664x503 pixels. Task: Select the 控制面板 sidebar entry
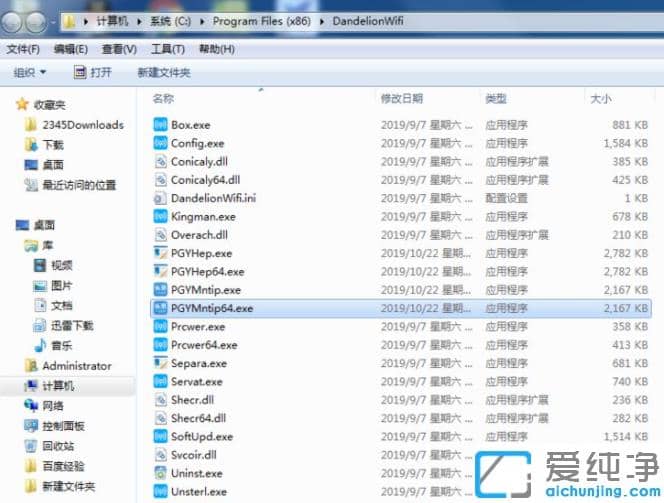tap(63, 426)
